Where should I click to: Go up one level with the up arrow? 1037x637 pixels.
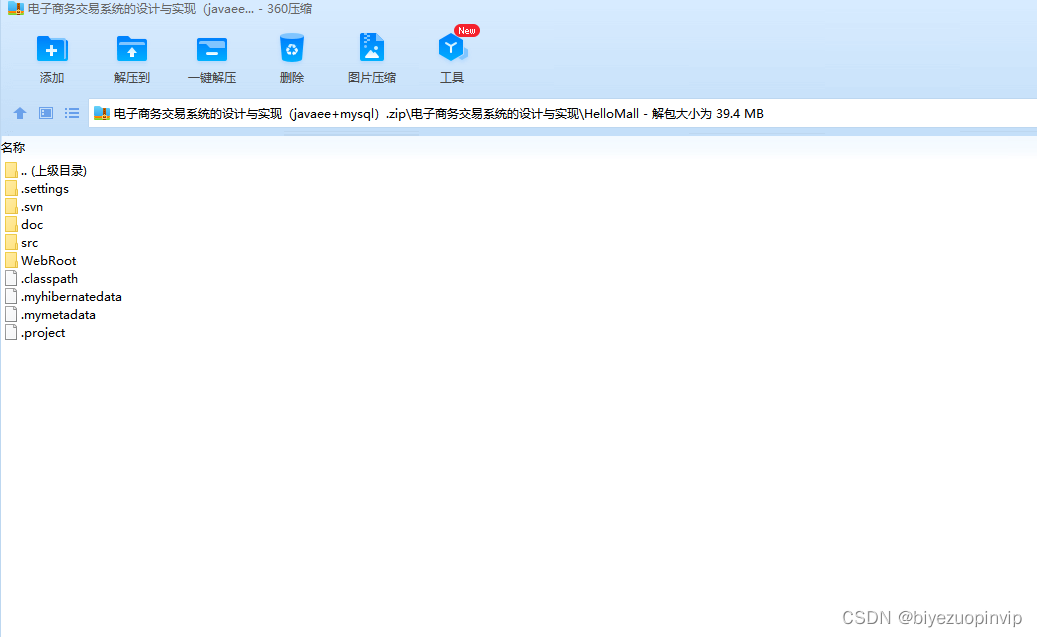coord(20,113)
